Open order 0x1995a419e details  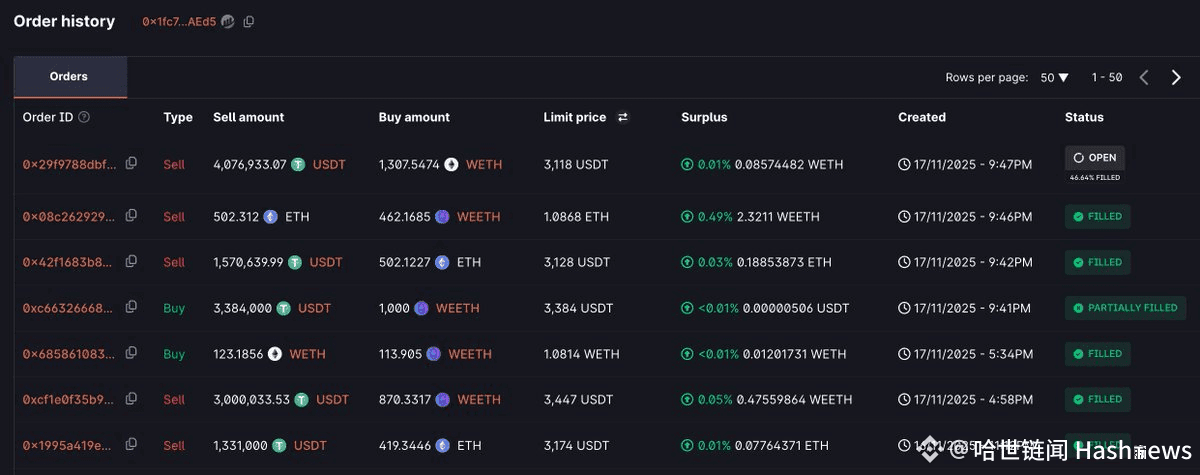pyautogui.click(x=69, y=445)
